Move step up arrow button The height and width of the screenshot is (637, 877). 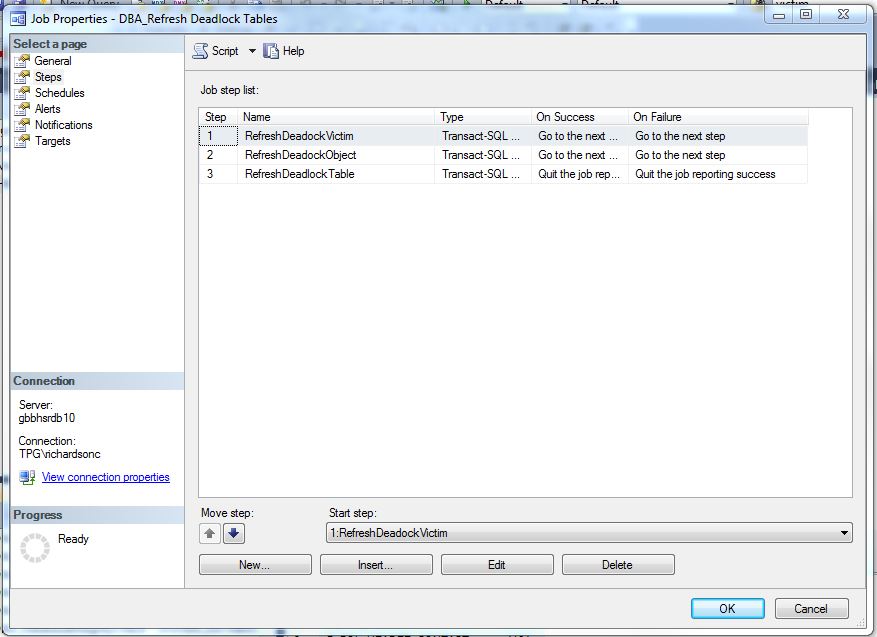[210, 534]
